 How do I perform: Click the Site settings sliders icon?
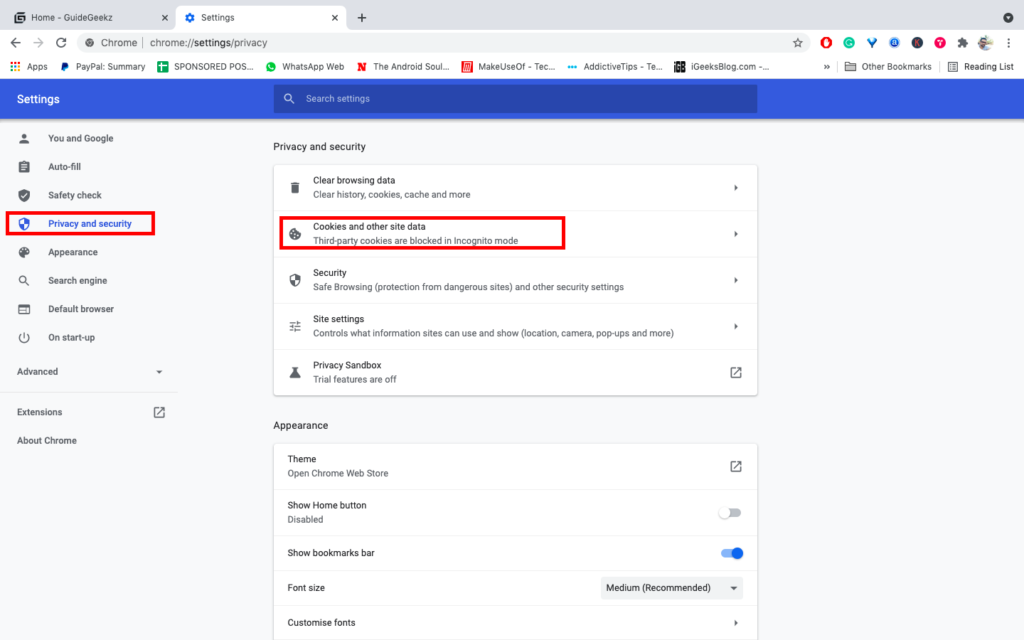pyautogui.click(x=295, y=327)
